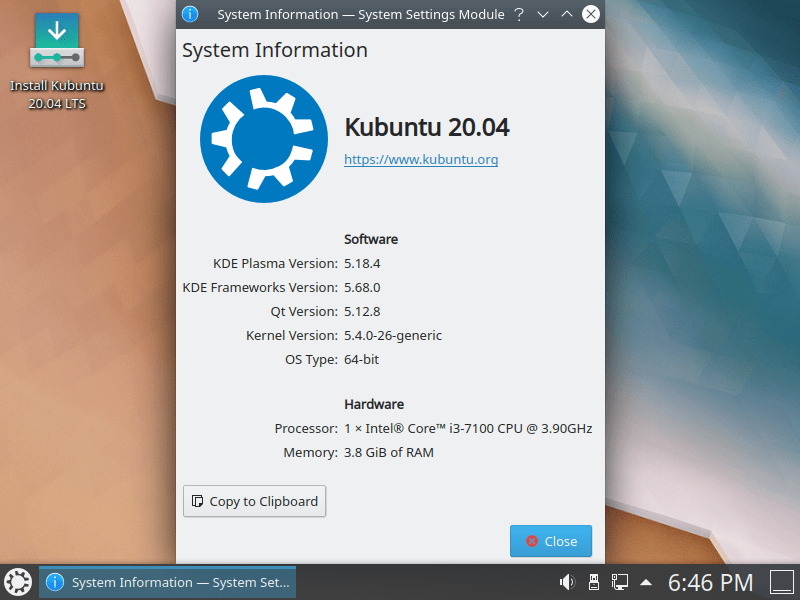Click the KDE Plasma Version value 5.18.4
Image resolution: width=800 pixels, height=600 pixels.
(x=362, y=264)
